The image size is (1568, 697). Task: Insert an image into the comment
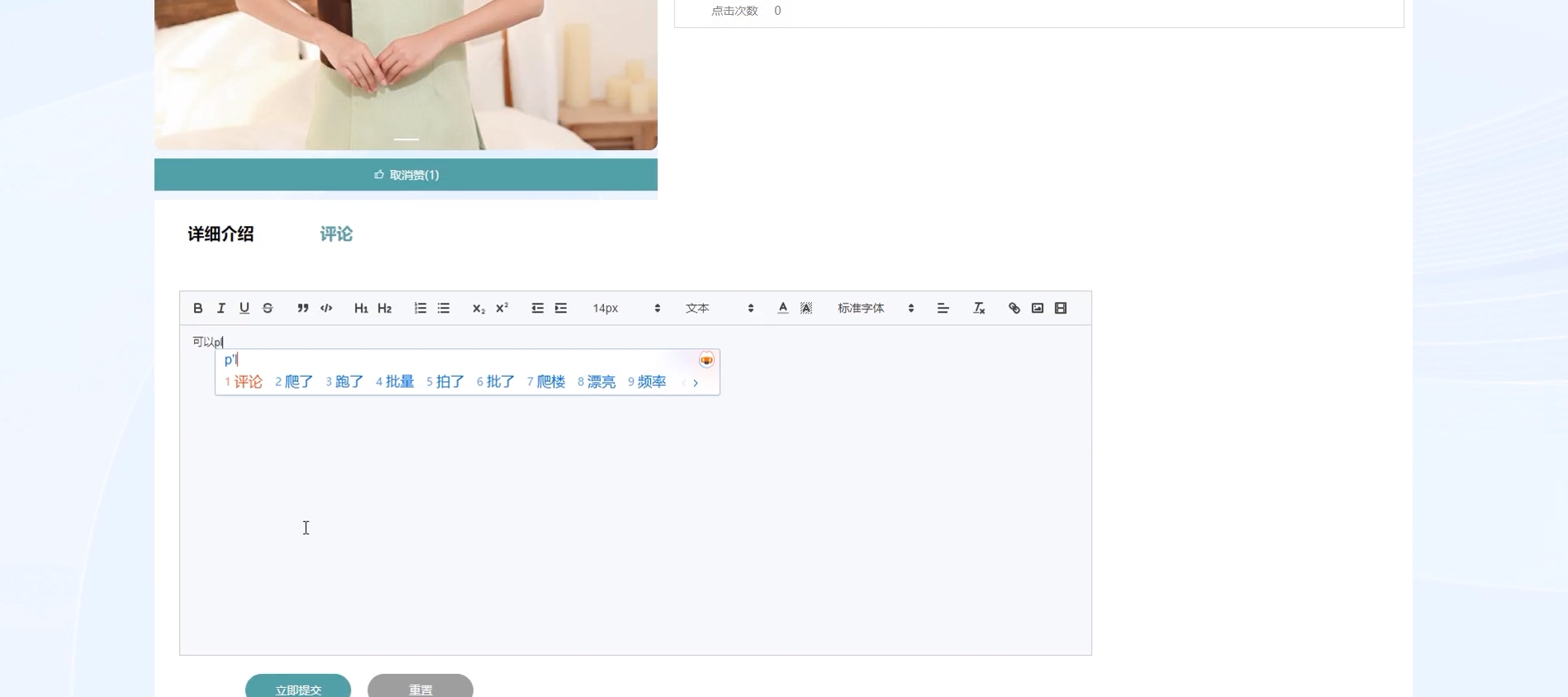click(x=1037, y=308)
